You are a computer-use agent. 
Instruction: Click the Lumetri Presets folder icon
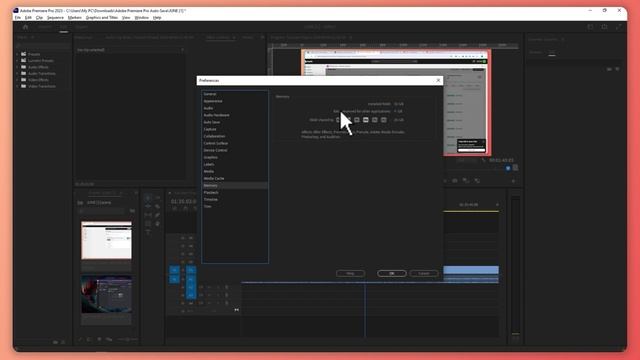(24, 60)
